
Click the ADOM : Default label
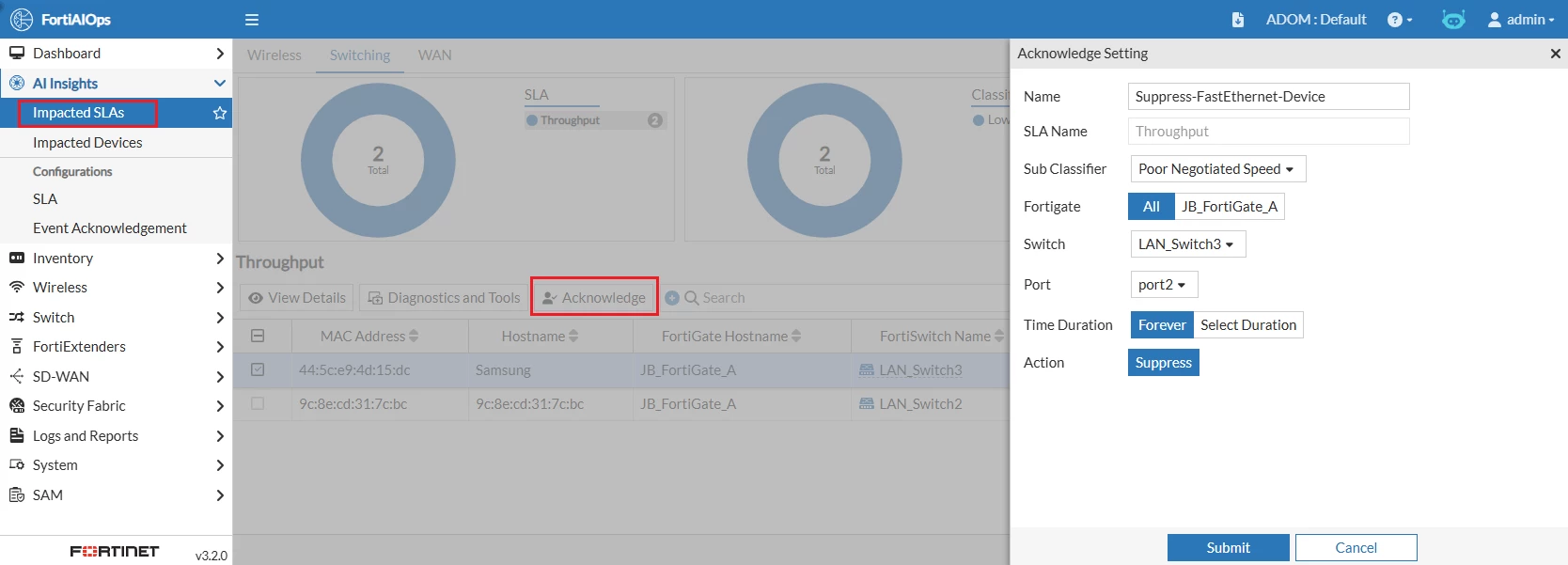[x=1316, y=20]
